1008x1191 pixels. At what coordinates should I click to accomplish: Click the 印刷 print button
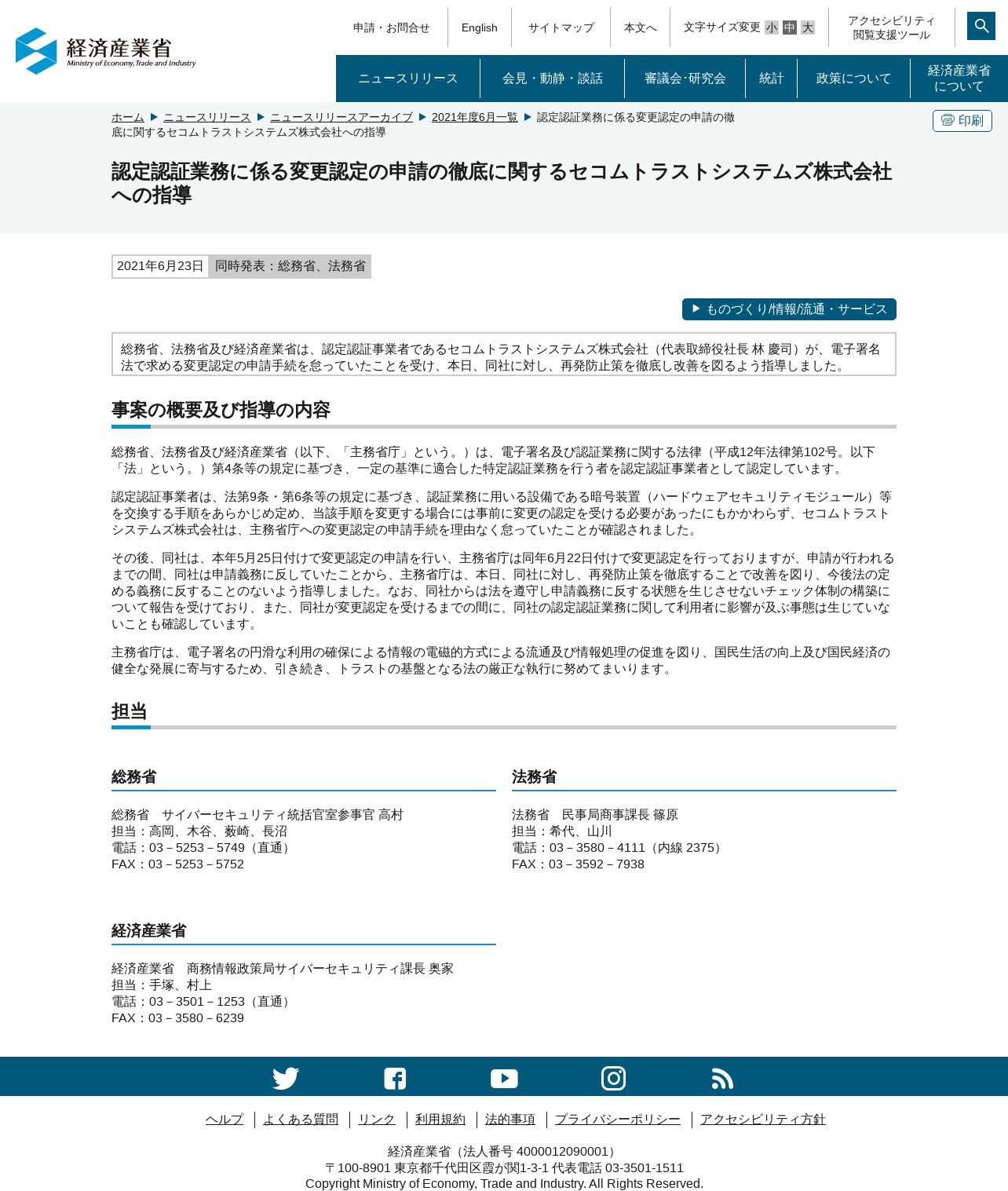(962, 120)
